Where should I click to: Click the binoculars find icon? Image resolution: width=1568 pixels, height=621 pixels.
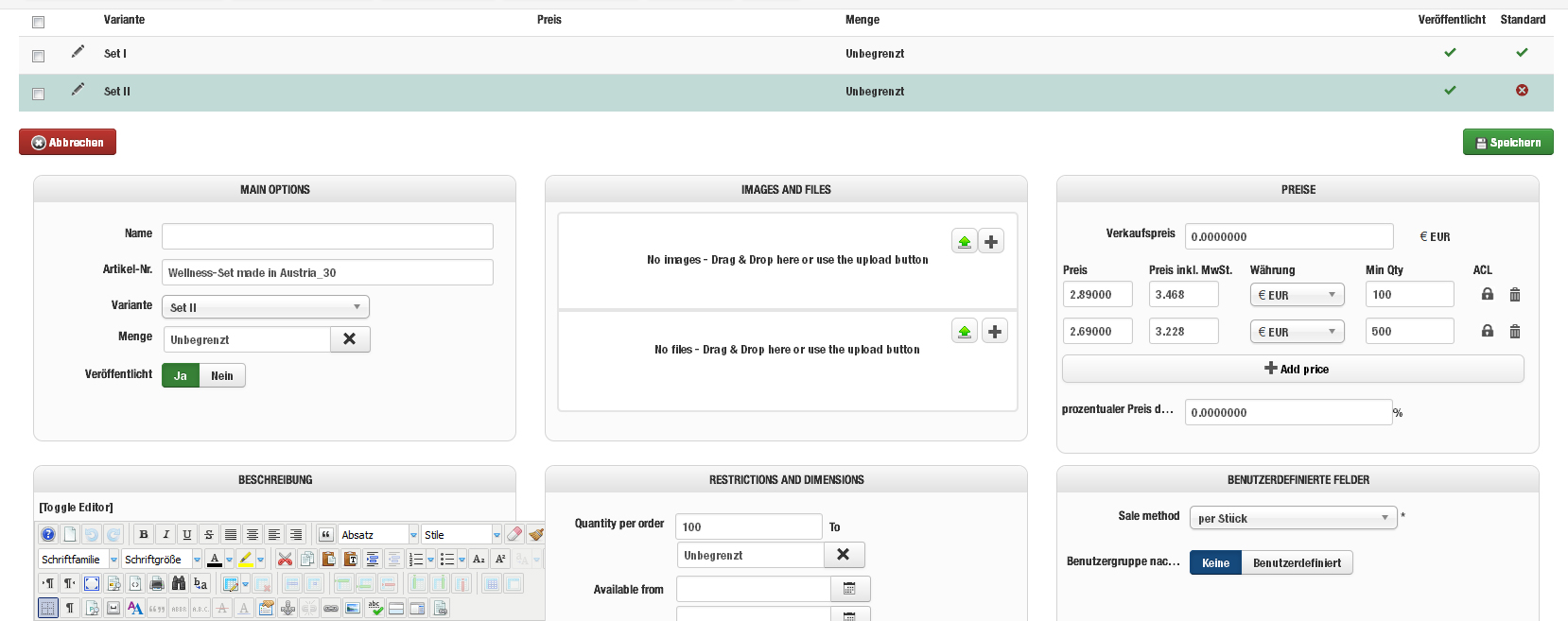click(x=178, y=583)
